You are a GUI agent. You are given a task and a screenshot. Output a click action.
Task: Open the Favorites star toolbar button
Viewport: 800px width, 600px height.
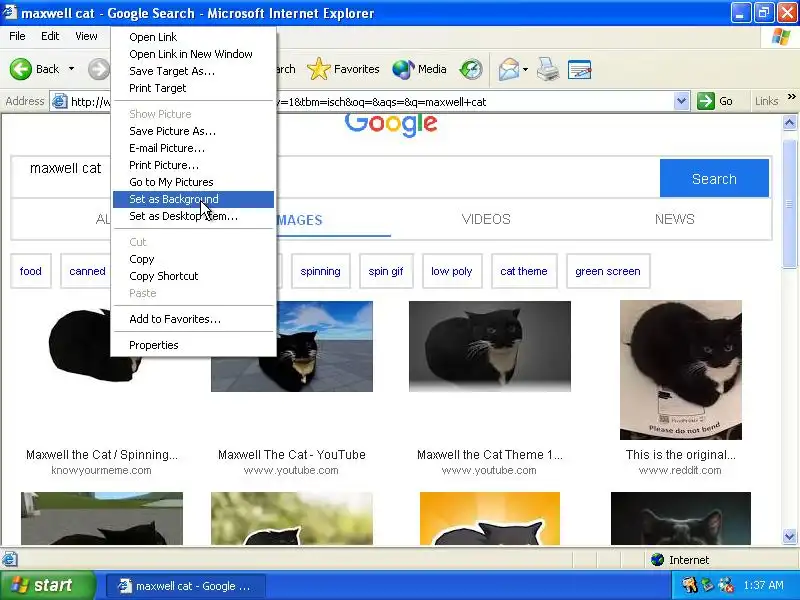coord(343,69)
